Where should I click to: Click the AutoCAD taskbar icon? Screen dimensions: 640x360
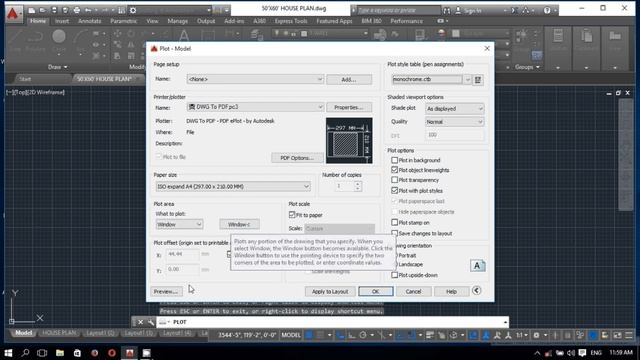tap(129, 353)
